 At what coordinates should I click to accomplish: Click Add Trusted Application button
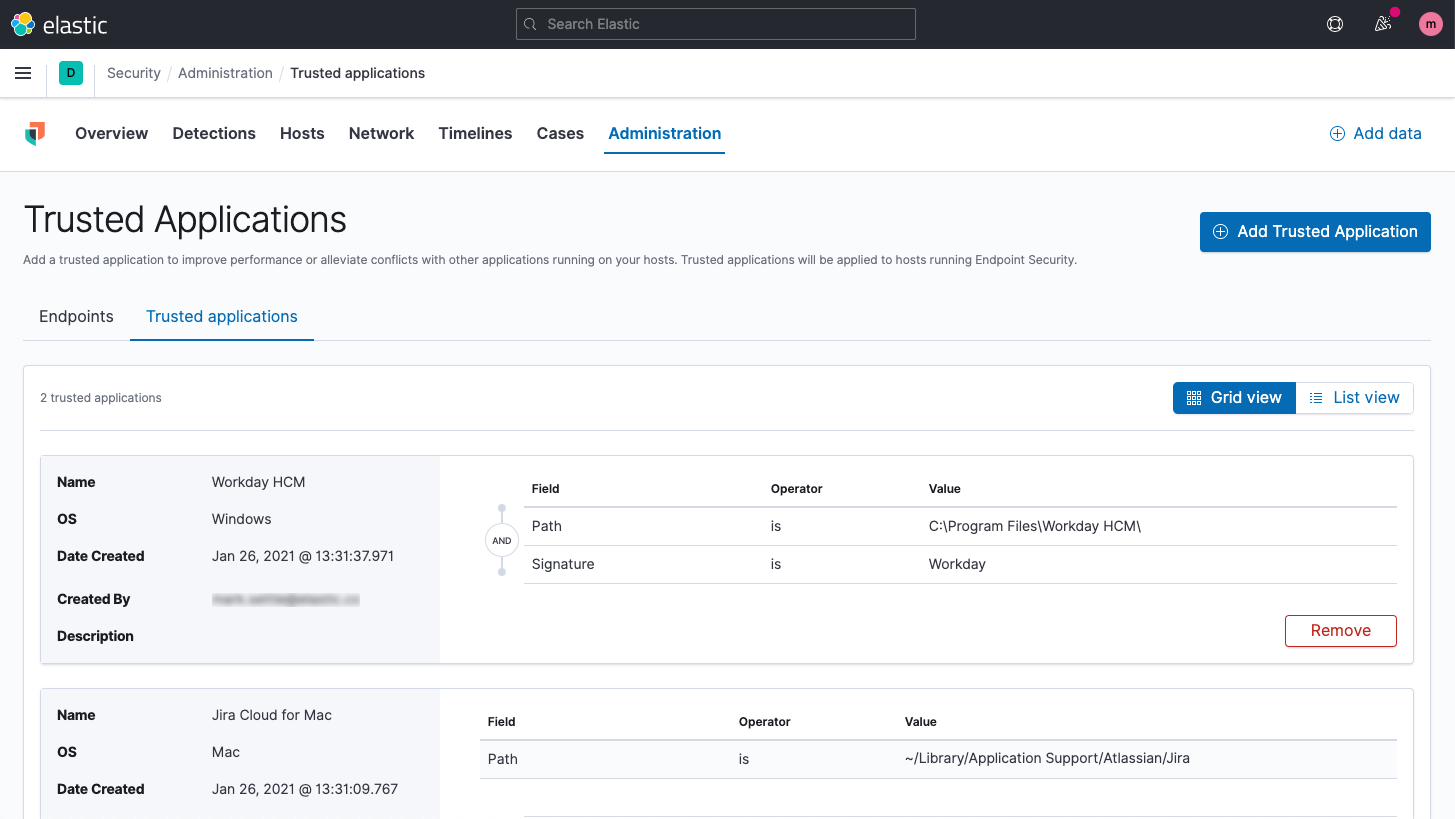[1315, 232]
